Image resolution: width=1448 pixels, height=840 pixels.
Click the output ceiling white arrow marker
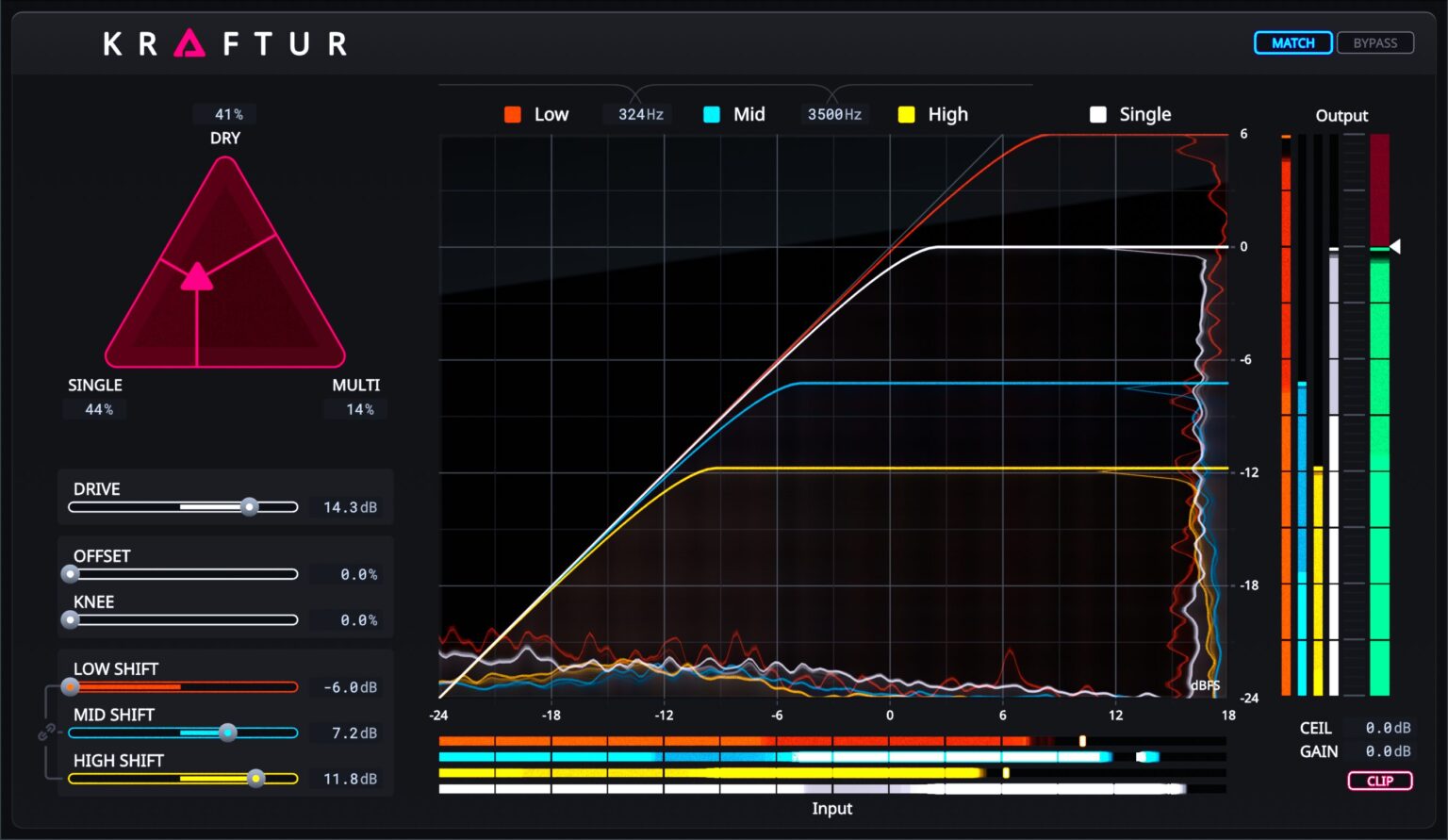(1395, 247)
